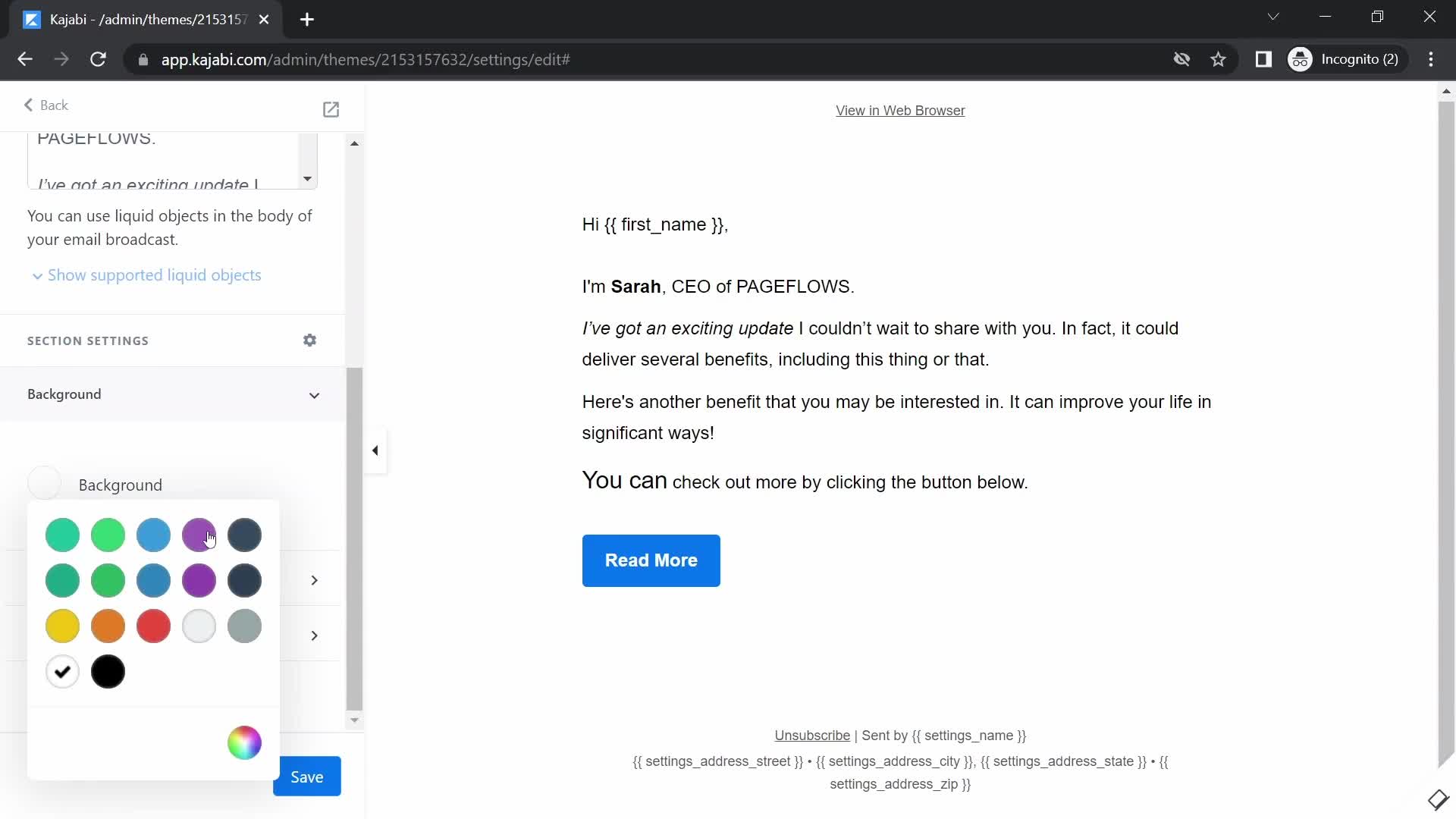Click the Save button
Viewport: 1456px width, 819px height.
click(307, 776)
